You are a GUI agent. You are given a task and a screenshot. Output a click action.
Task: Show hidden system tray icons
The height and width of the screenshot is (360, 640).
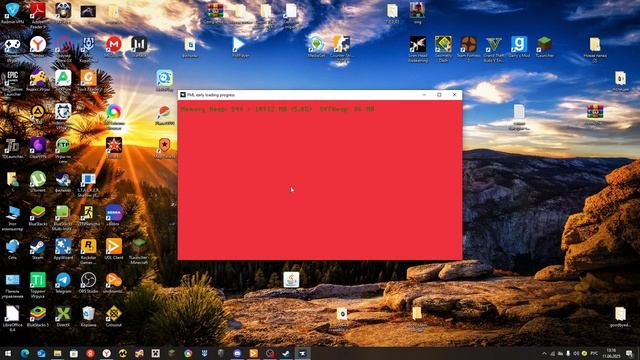pos(544,353)
